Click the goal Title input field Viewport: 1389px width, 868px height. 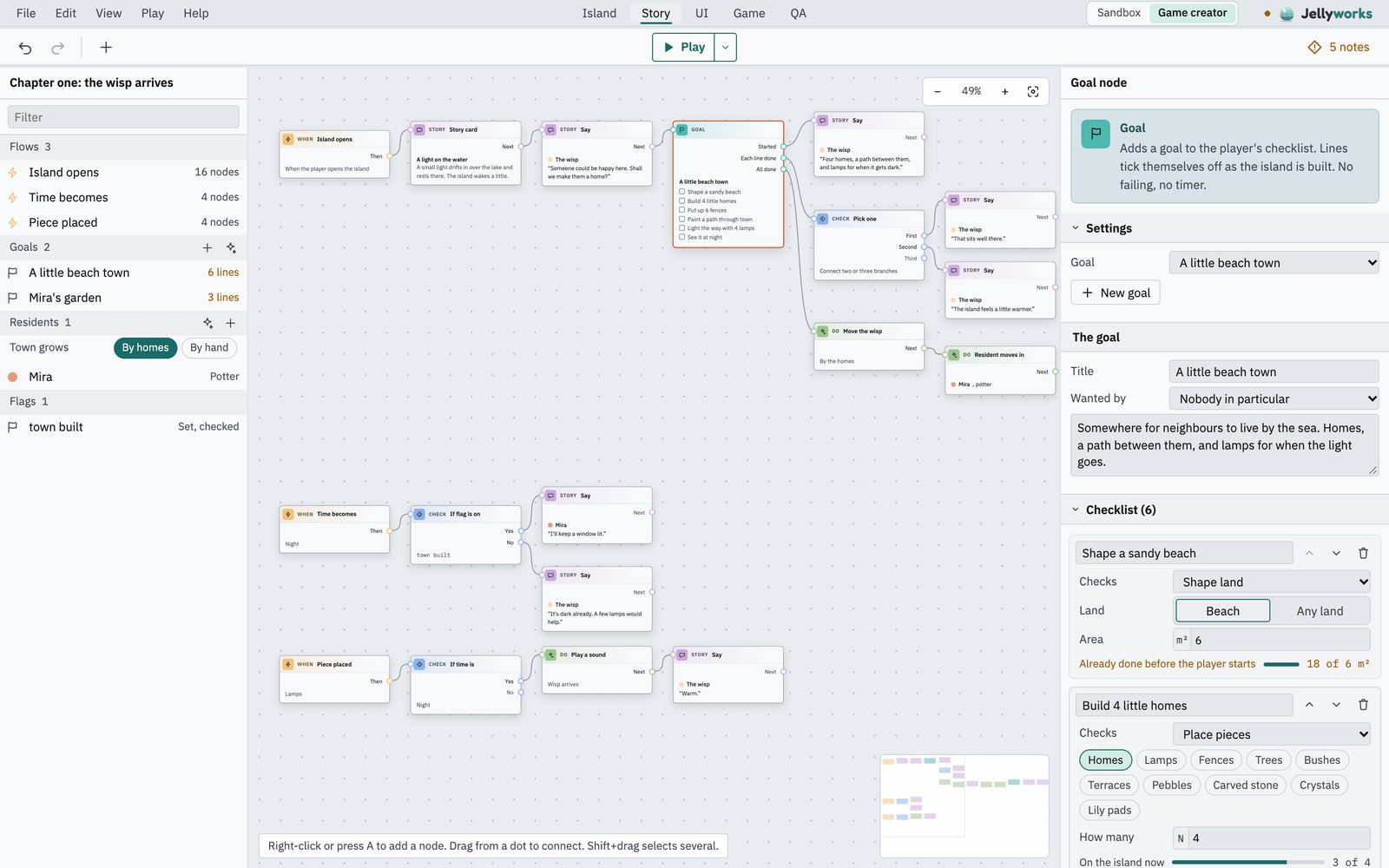point(1274,372)
